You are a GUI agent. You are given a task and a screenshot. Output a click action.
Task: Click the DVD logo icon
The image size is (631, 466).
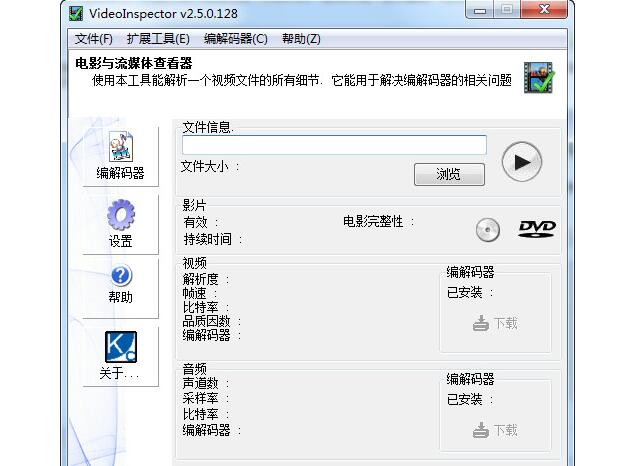click(536, 229)
